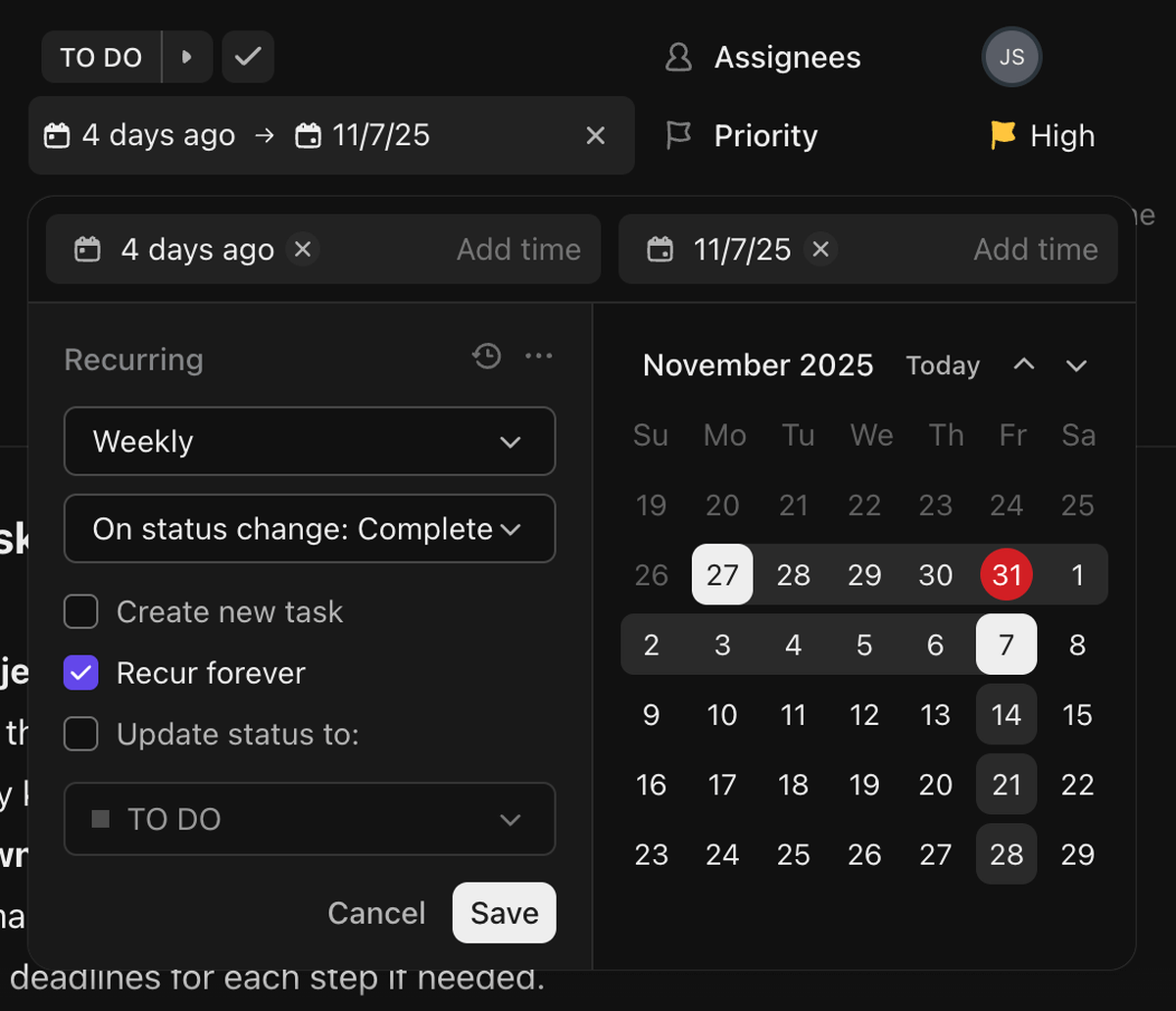Open recurring history clock icon
This screenshot has width=1176, height=1011.
(x=486, y=356)
